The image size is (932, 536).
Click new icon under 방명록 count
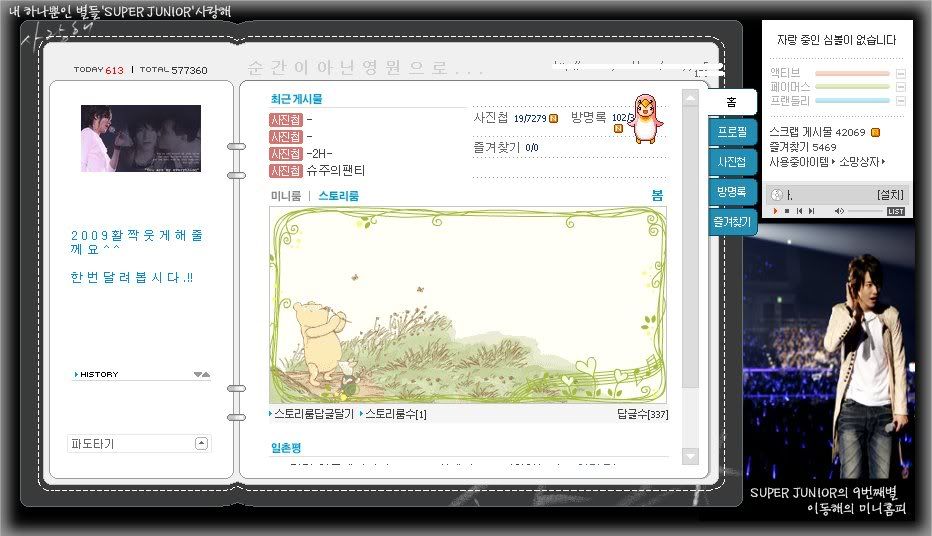[618, 128]
